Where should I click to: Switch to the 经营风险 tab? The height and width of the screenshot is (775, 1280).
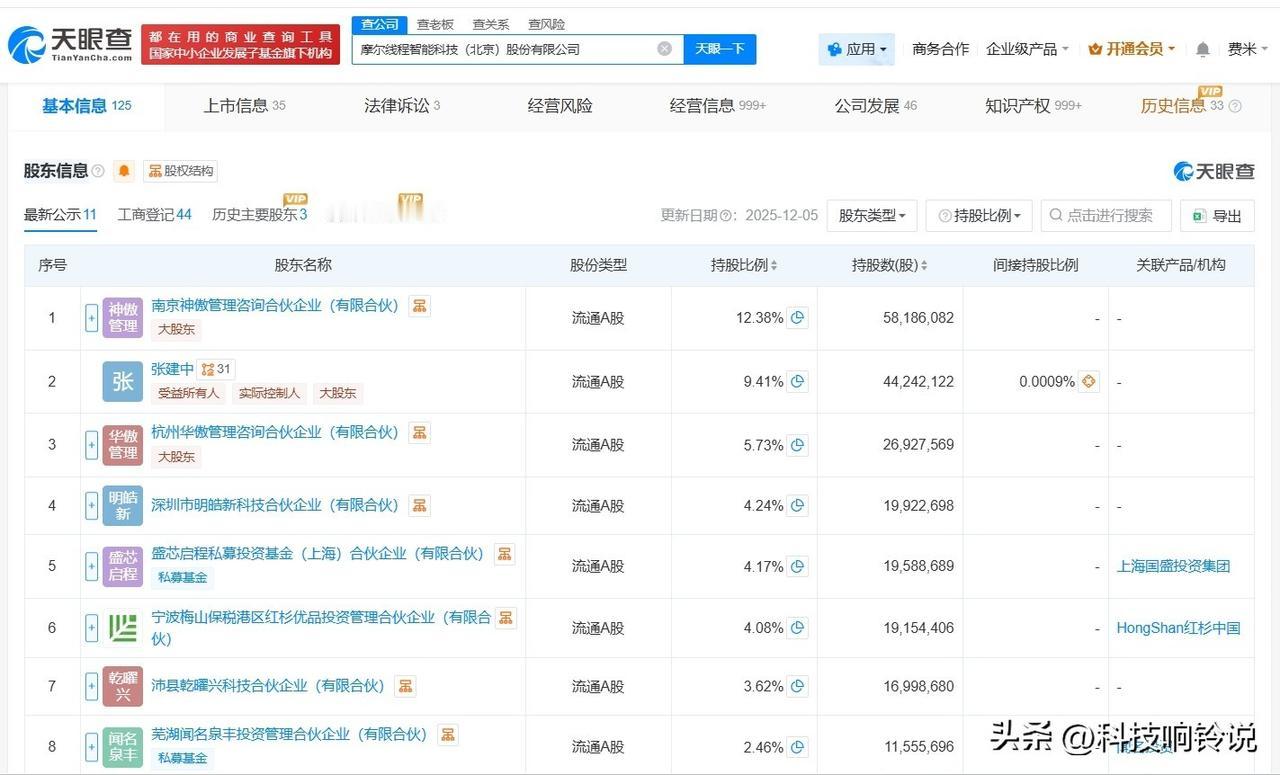560,106
